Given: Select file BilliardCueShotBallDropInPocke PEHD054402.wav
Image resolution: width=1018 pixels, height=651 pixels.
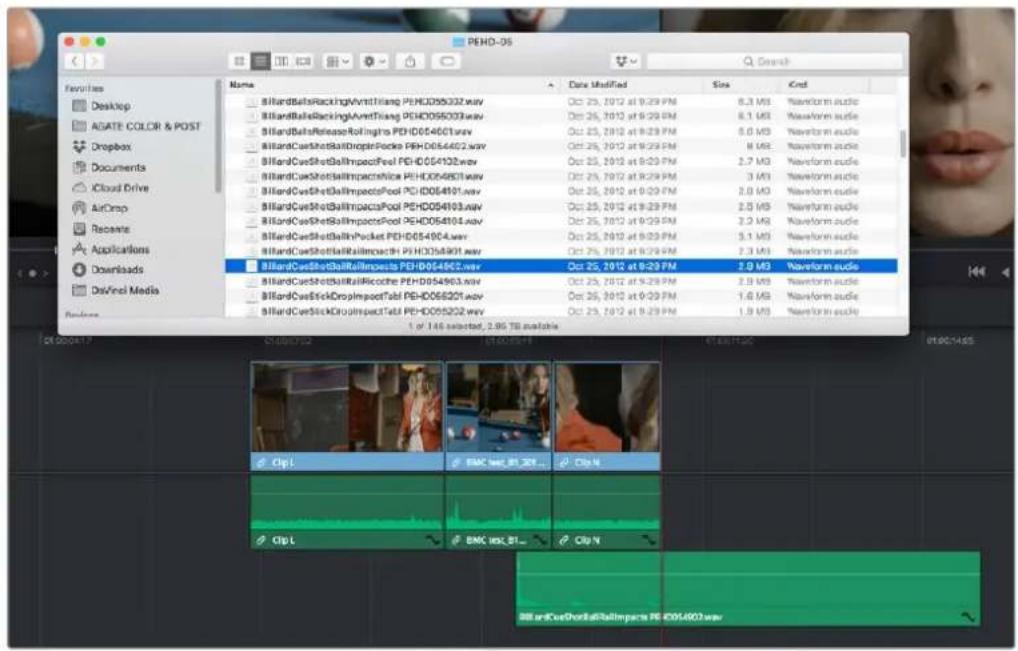Looking at the screenshot, I should (561, 146).
